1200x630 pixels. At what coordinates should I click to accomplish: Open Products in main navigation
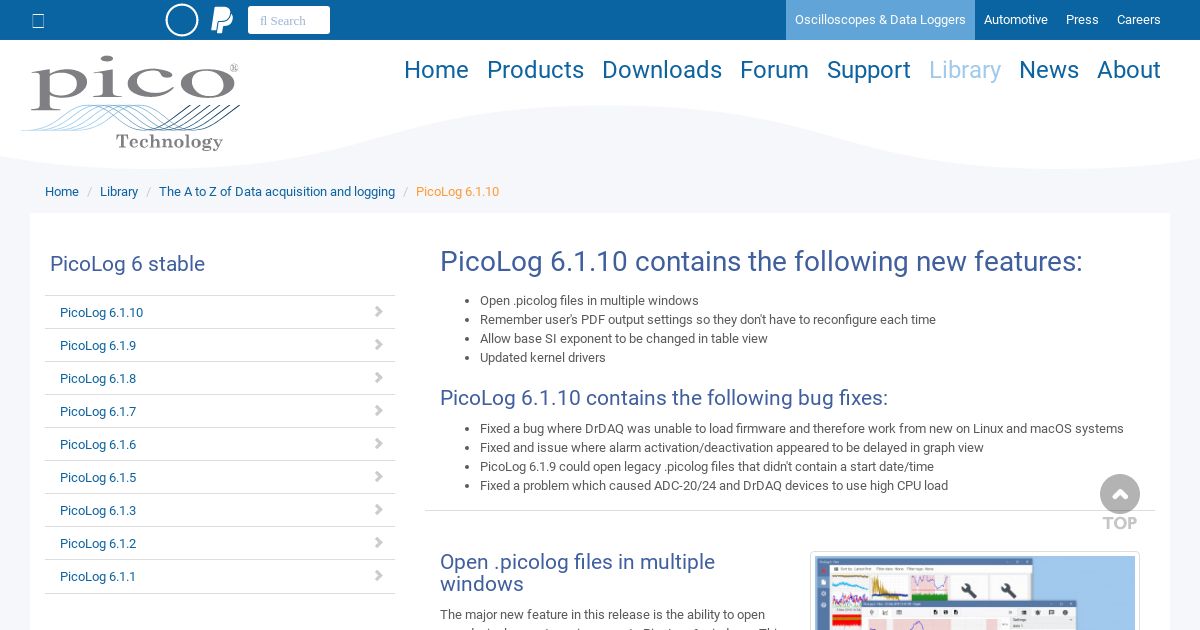point(535,70)
